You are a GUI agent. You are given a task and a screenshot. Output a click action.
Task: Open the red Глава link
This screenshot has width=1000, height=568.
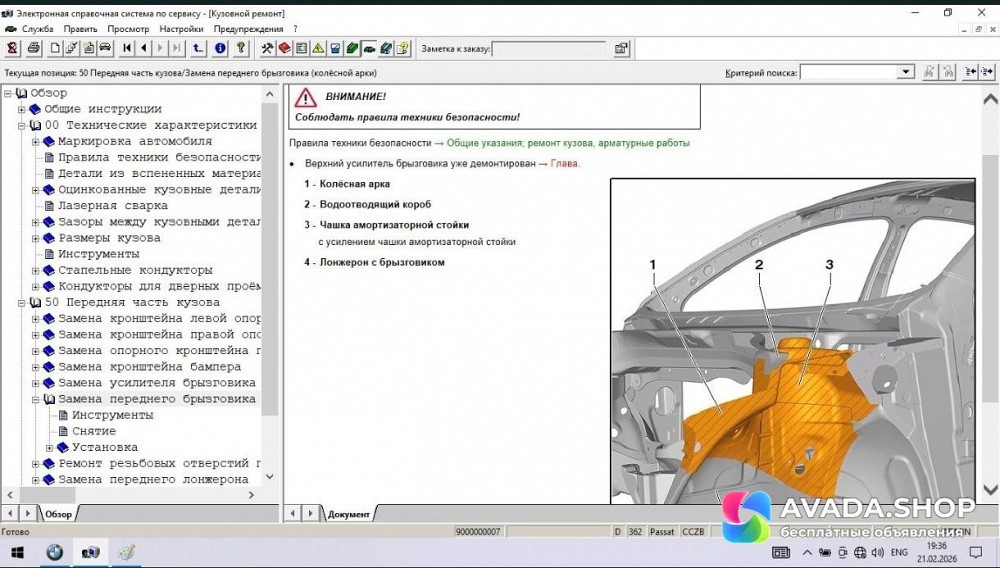(564, 163)
